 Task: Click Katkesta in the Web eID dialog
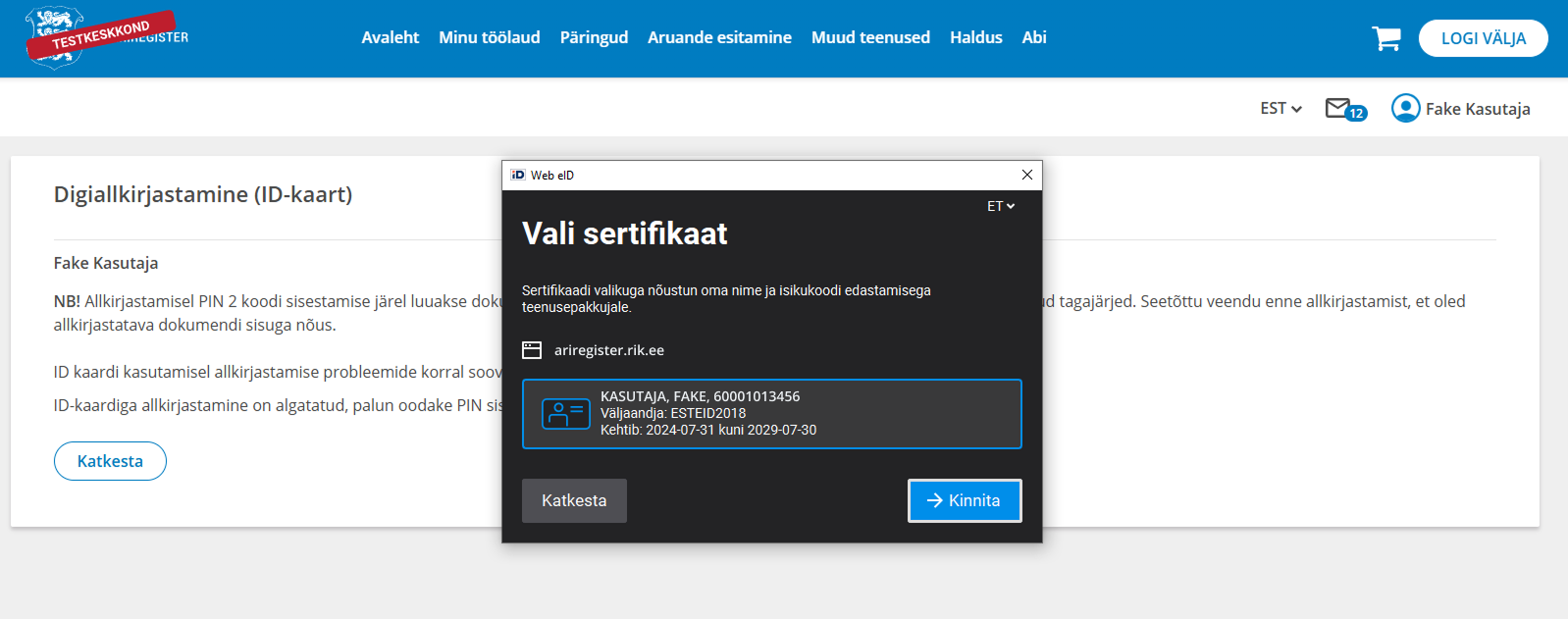click(x=574, y=500)
